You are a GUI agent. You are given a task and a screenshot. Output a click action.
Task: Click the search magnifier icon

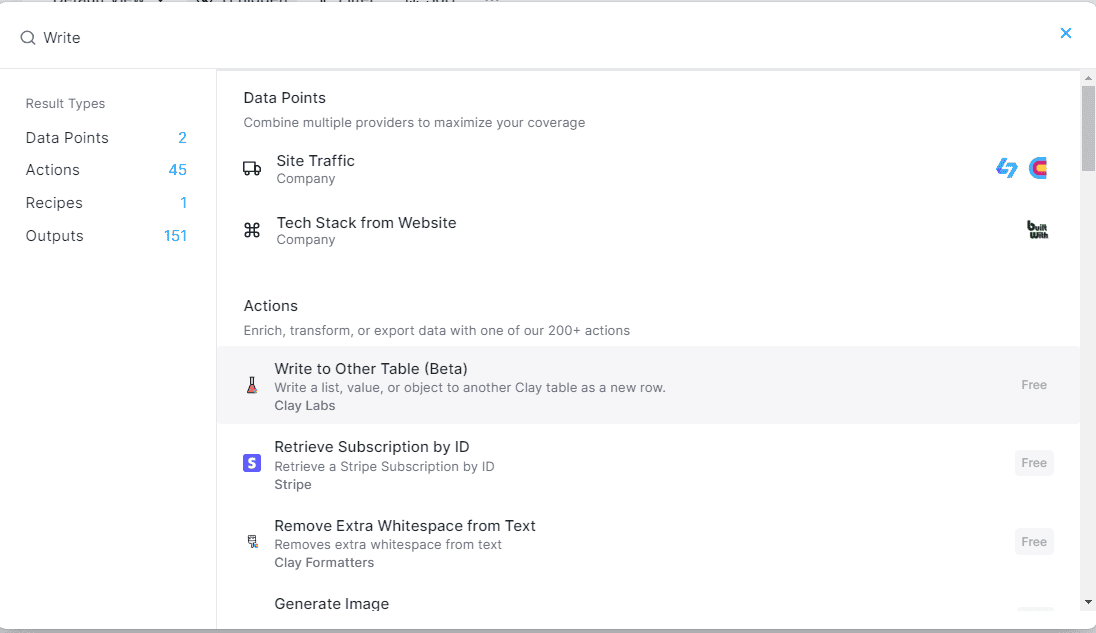pyautogui.click(x=27, y=38)
